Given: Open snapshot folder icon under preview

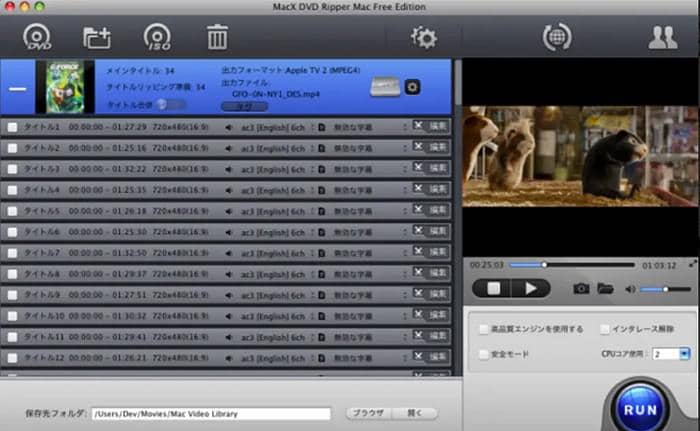Looking at the screenshot, I should point(605,289).
